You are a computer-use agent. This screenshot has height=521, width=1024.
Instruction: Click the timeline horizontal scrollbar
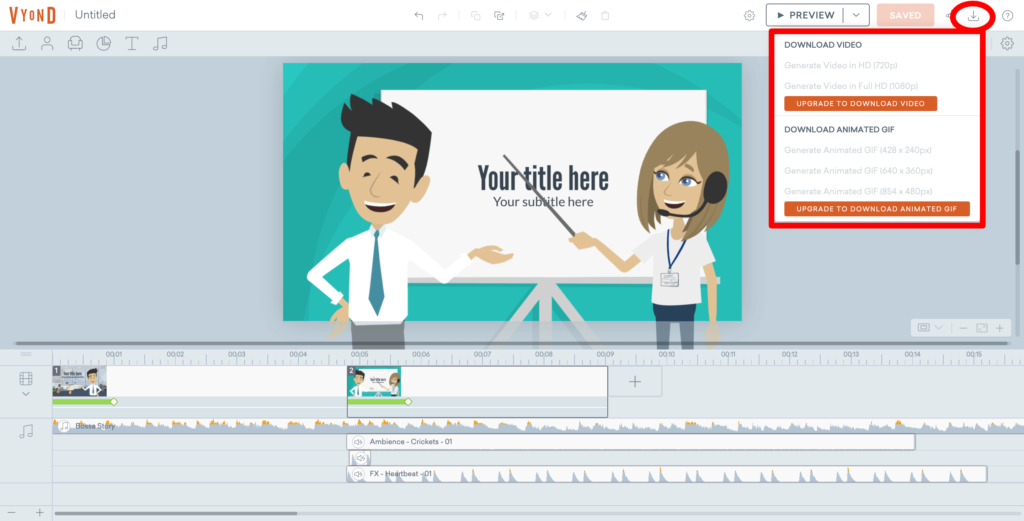click(x=176, y=513)
